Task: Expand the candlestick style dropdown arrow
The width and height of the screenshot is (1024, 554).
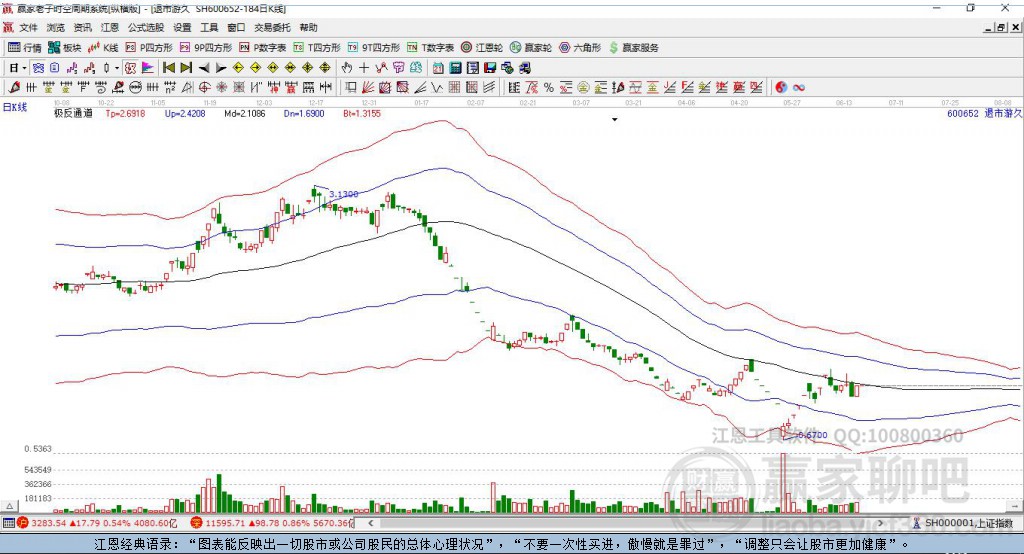Action: [117, 68]
